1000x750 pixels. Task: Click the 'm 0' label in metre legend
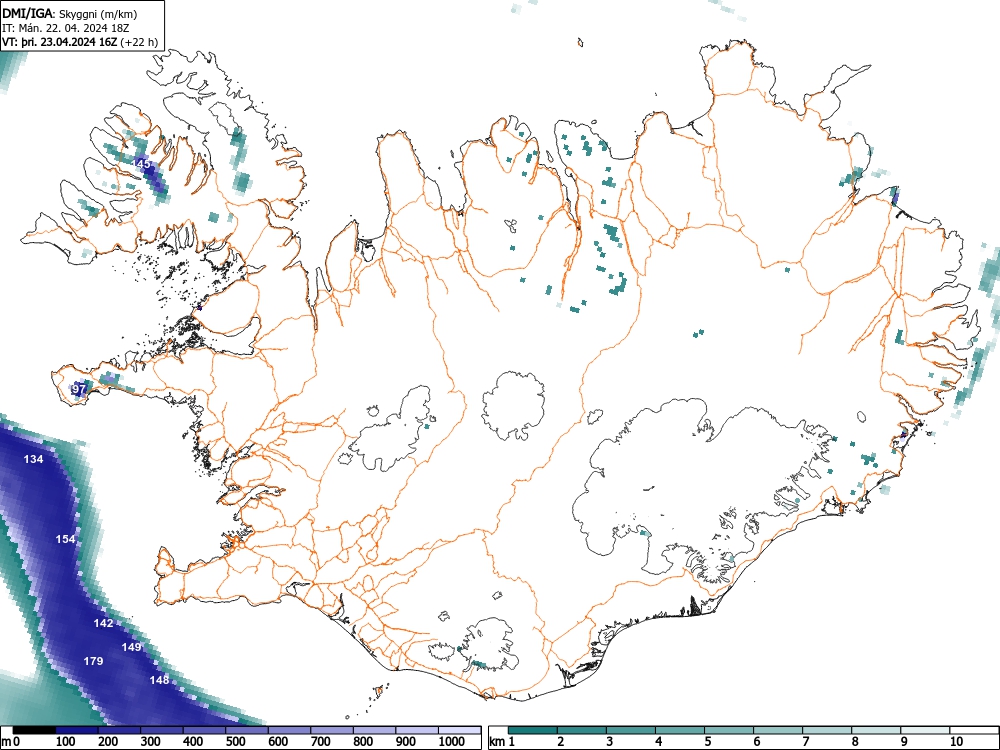[x=10, y=742]
